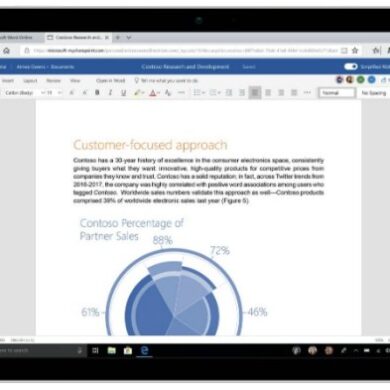
Task: Click the text highlight color icon
Action: [137, 93]
